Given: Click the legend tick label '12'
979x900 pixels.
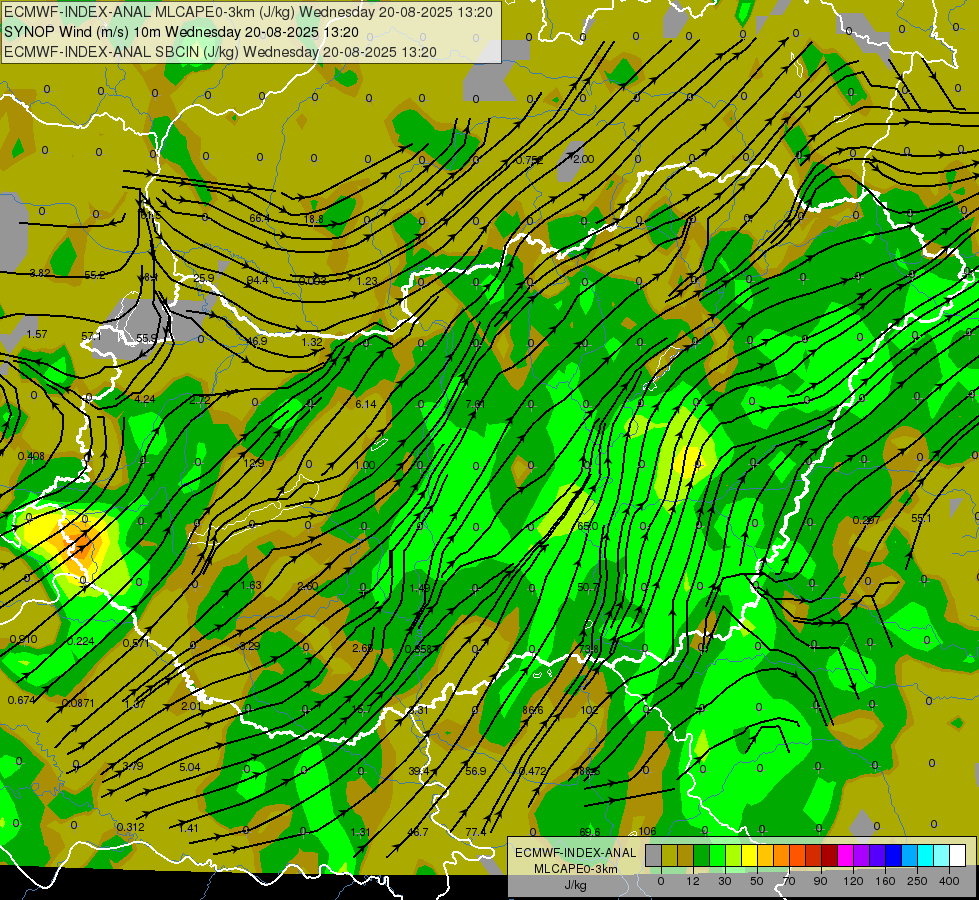Looking at the screenshot, I should coord(693,881).
